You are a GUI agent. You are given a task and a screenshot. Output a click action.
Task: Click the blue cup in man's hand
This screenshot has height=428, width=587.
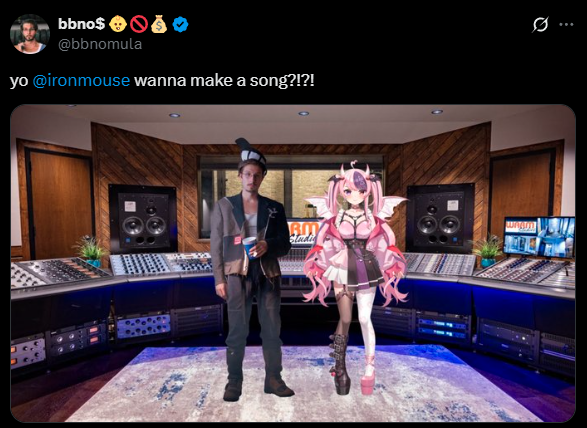coord(250,247)
